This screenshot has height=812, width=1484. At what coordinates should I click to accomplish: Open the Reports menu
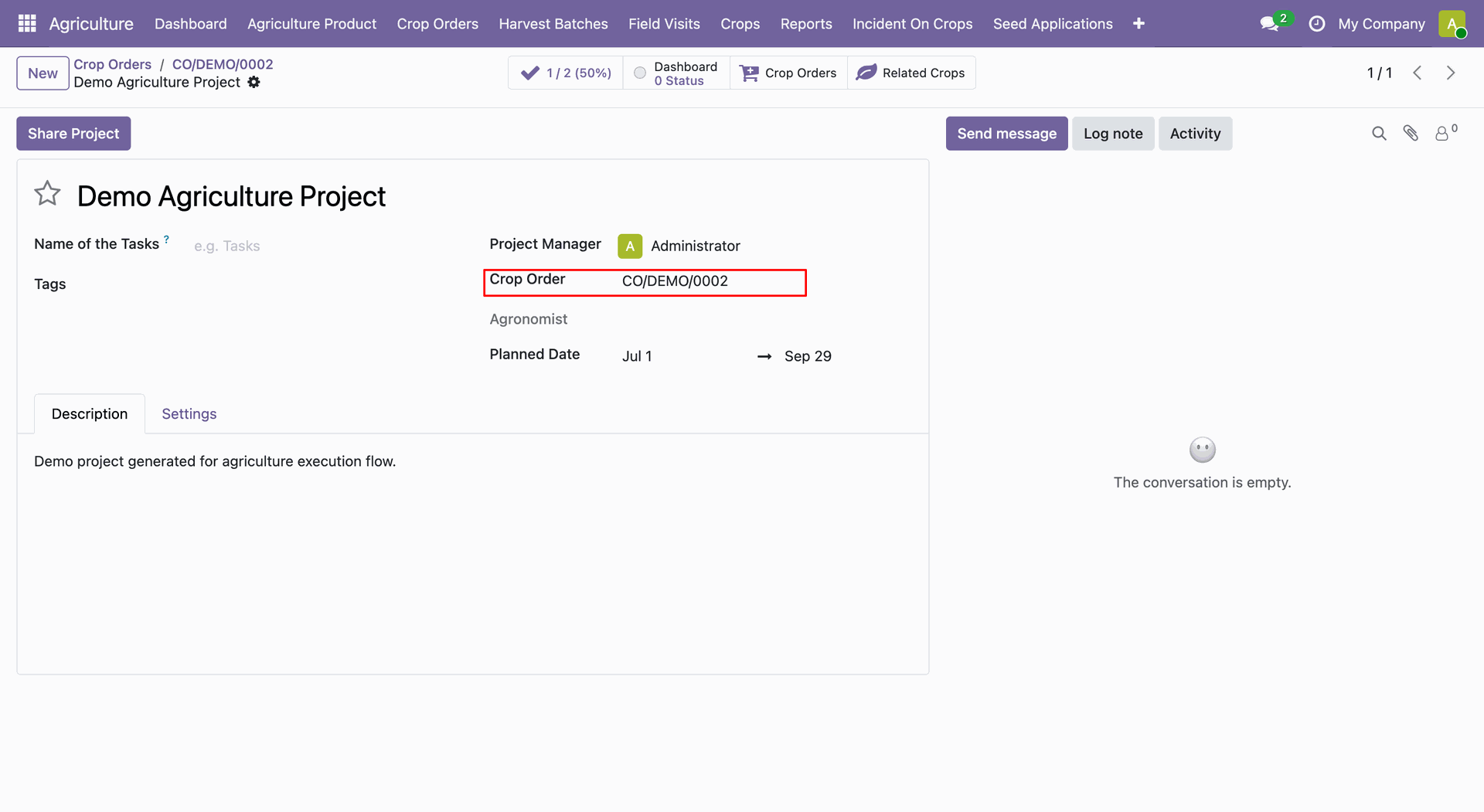[806, 24]
